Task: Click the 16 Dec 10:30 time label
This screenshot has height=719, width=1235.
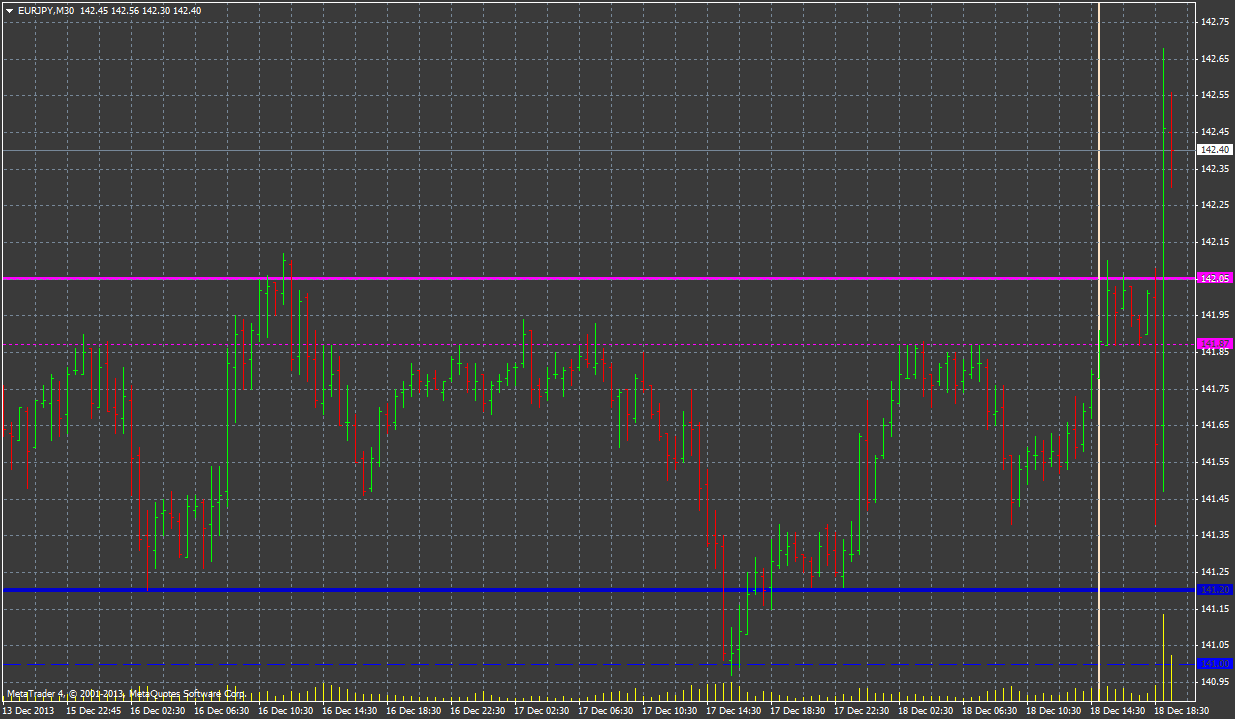Action: click(x=286, y=711)
